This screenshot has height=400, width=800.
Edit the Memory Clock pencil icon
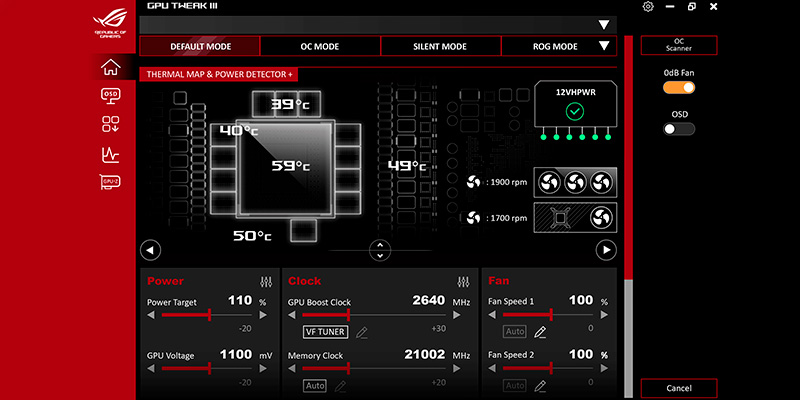coord(340,386)
